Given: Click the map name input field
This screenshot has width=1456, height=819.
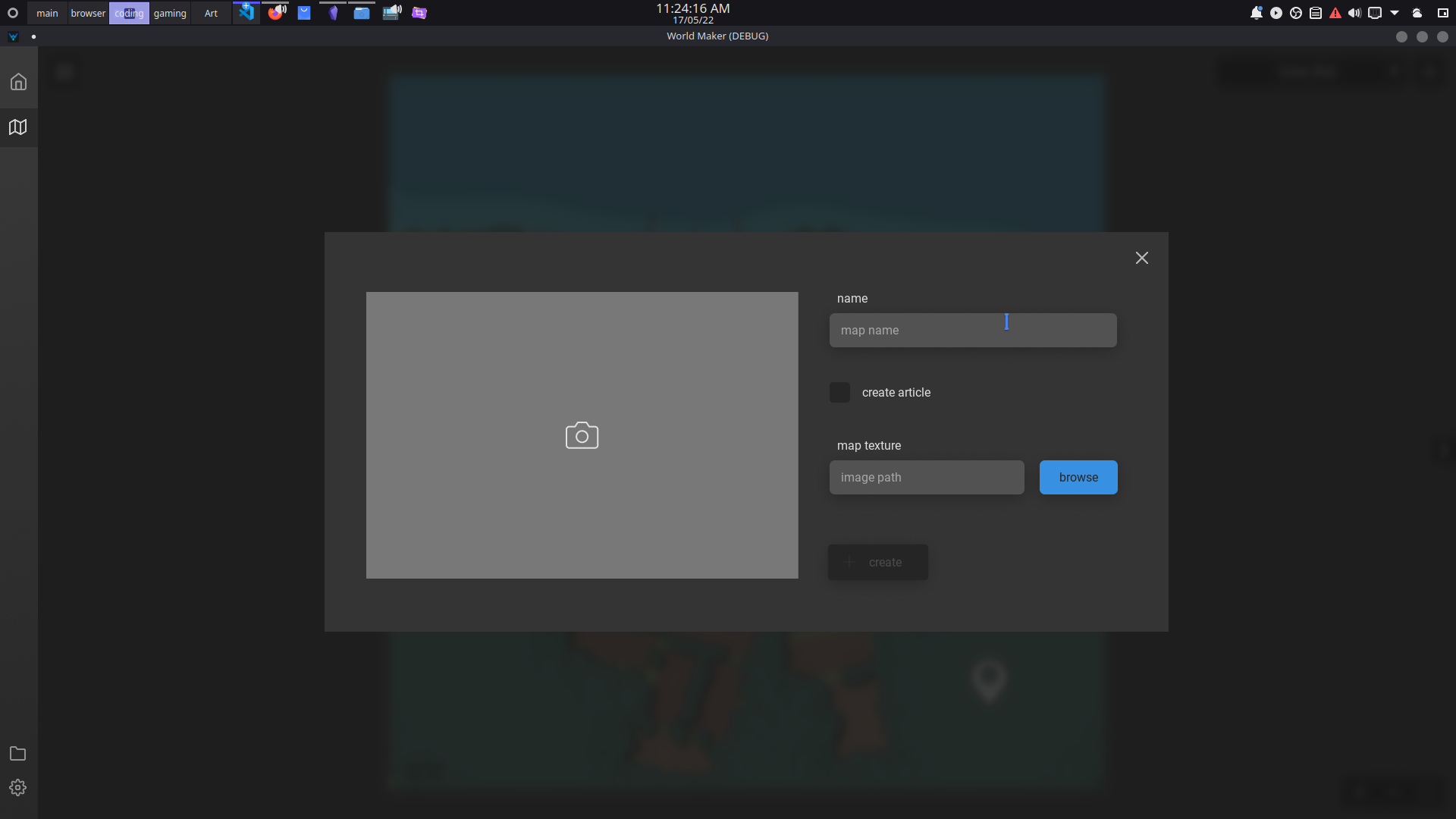Looking at the screenshot, I should coord(973,330).
